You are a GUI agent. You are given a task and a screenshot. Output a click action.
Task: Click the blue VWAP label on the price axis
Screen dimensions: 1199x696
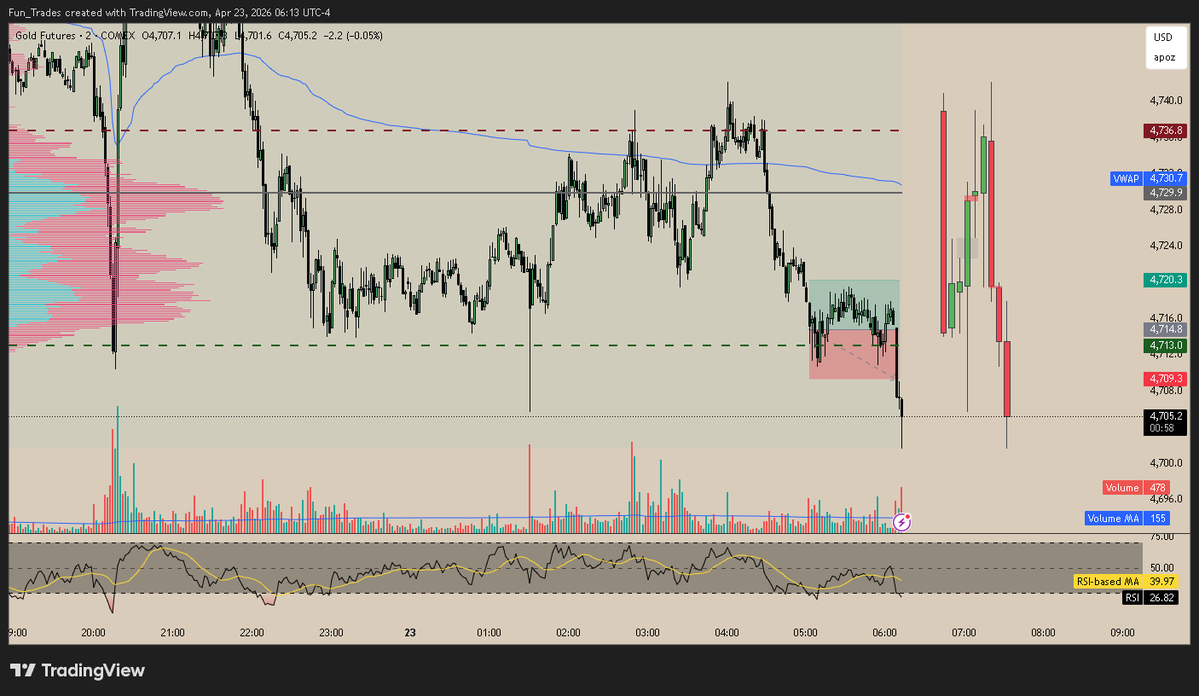(1124, 178)
